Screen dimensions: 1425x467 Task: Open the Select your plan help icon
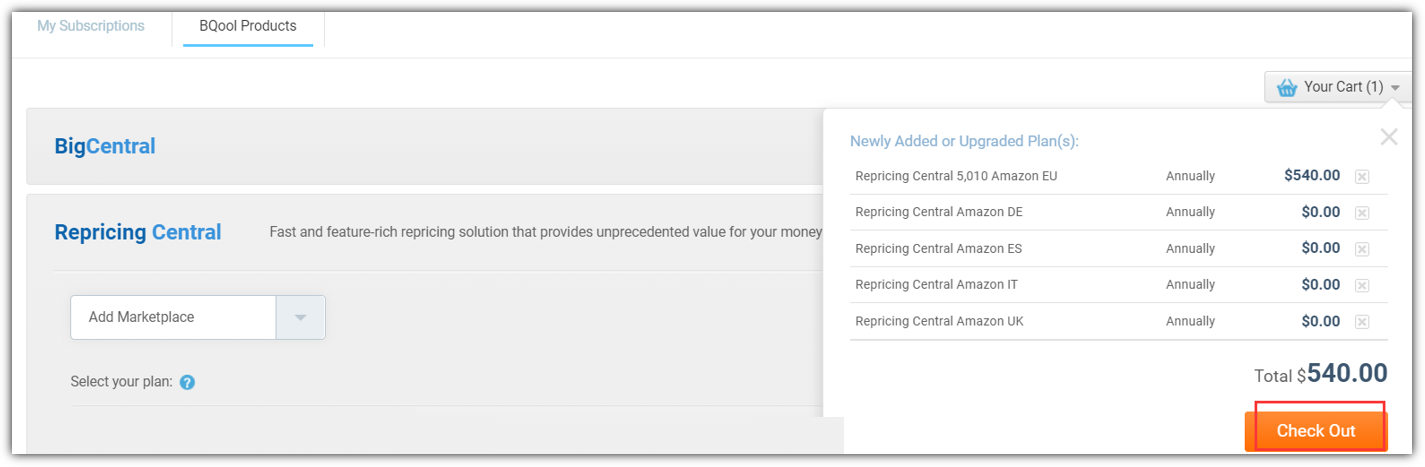tap(187, 382)
